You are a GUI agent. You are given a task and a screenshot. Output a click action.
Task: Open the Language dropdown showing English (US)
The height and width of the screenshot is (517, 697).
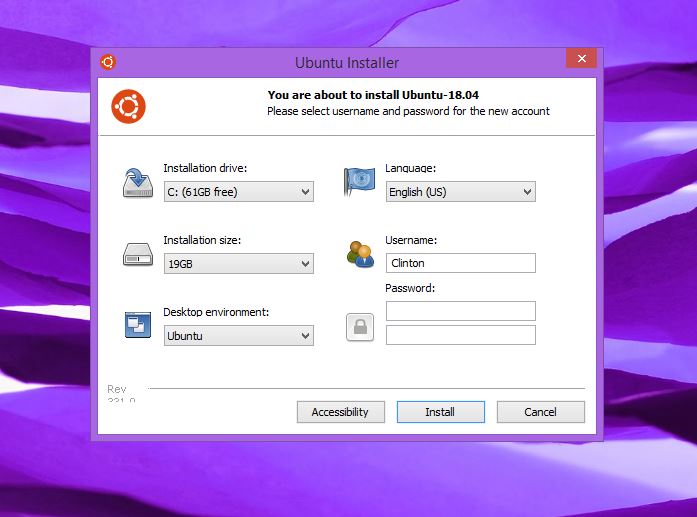[x=461, y=192]
